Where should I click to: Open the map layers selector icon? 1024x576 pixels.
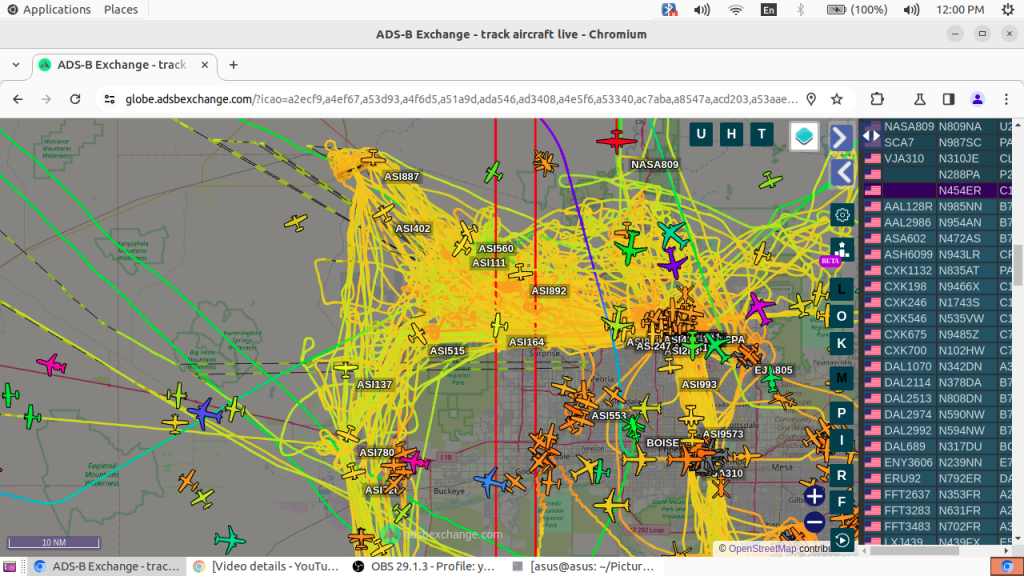(804, 136)
